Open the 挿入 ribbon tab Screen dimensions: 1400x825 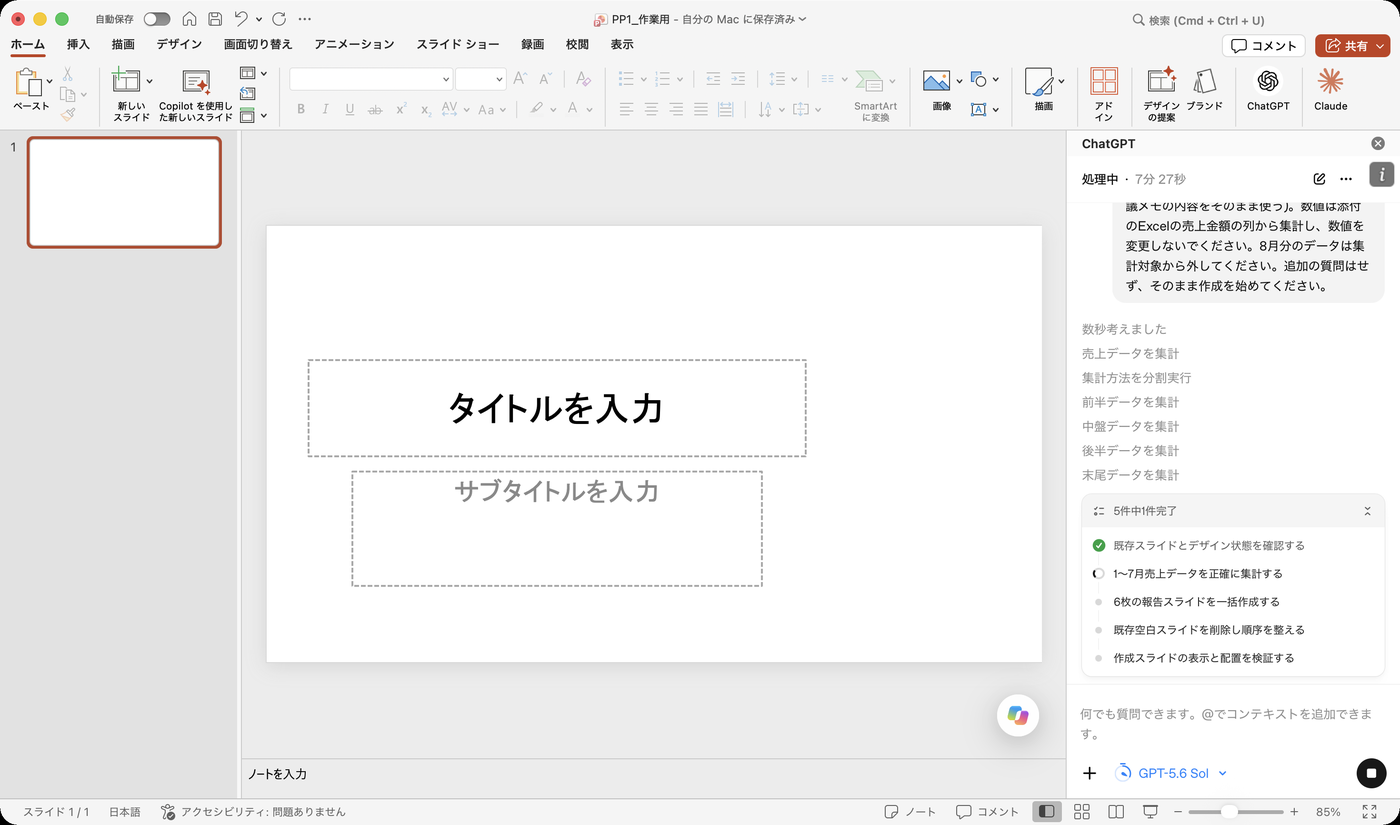[78, 44]
